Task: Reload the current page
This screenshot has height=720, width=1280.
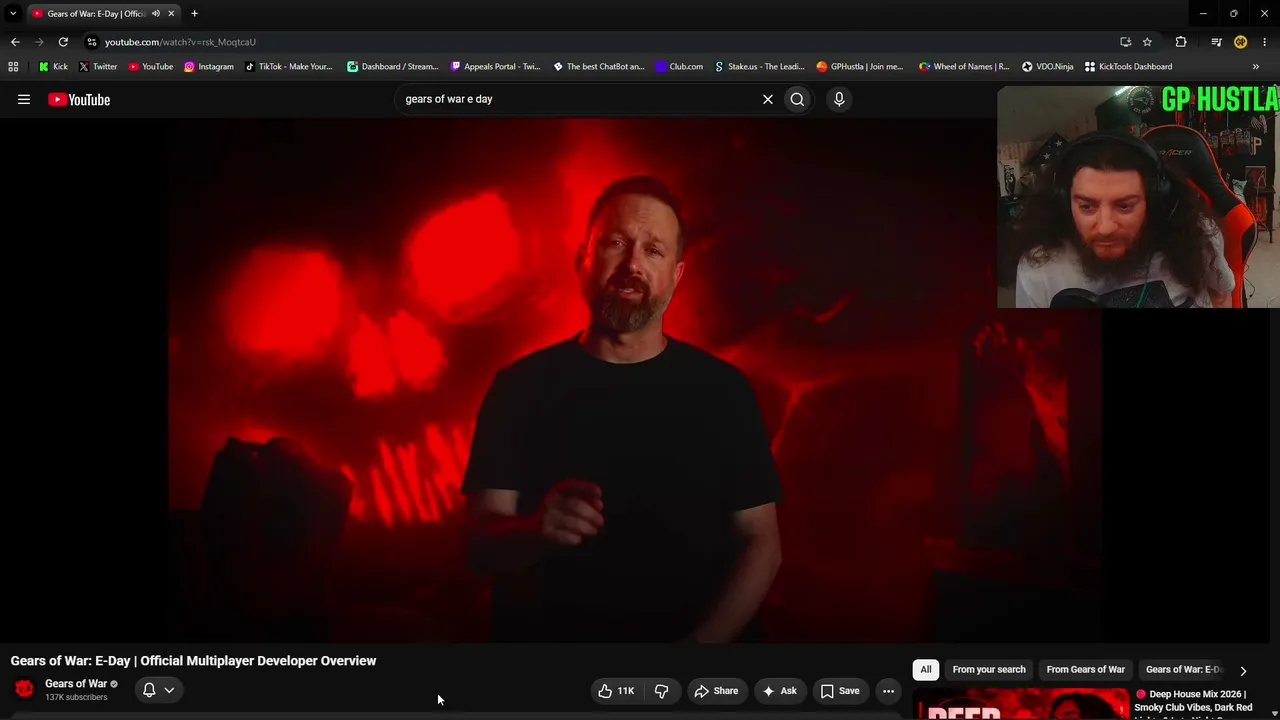Action: [x=63, y=42]
